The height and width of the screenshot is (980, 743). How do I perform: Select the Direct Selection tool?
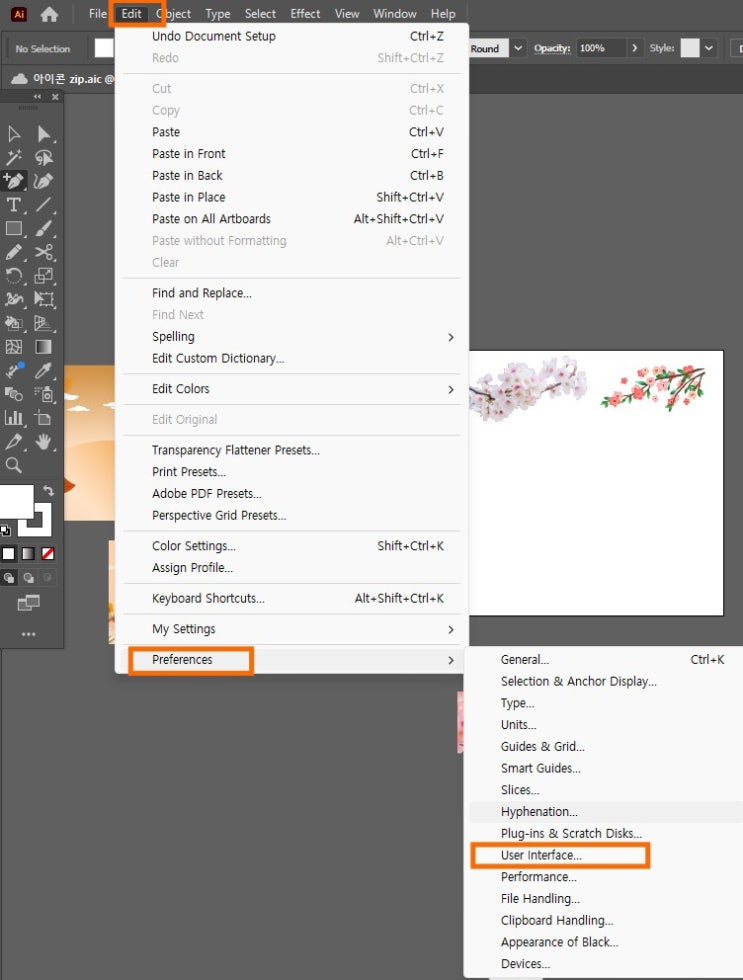[44, 134]
